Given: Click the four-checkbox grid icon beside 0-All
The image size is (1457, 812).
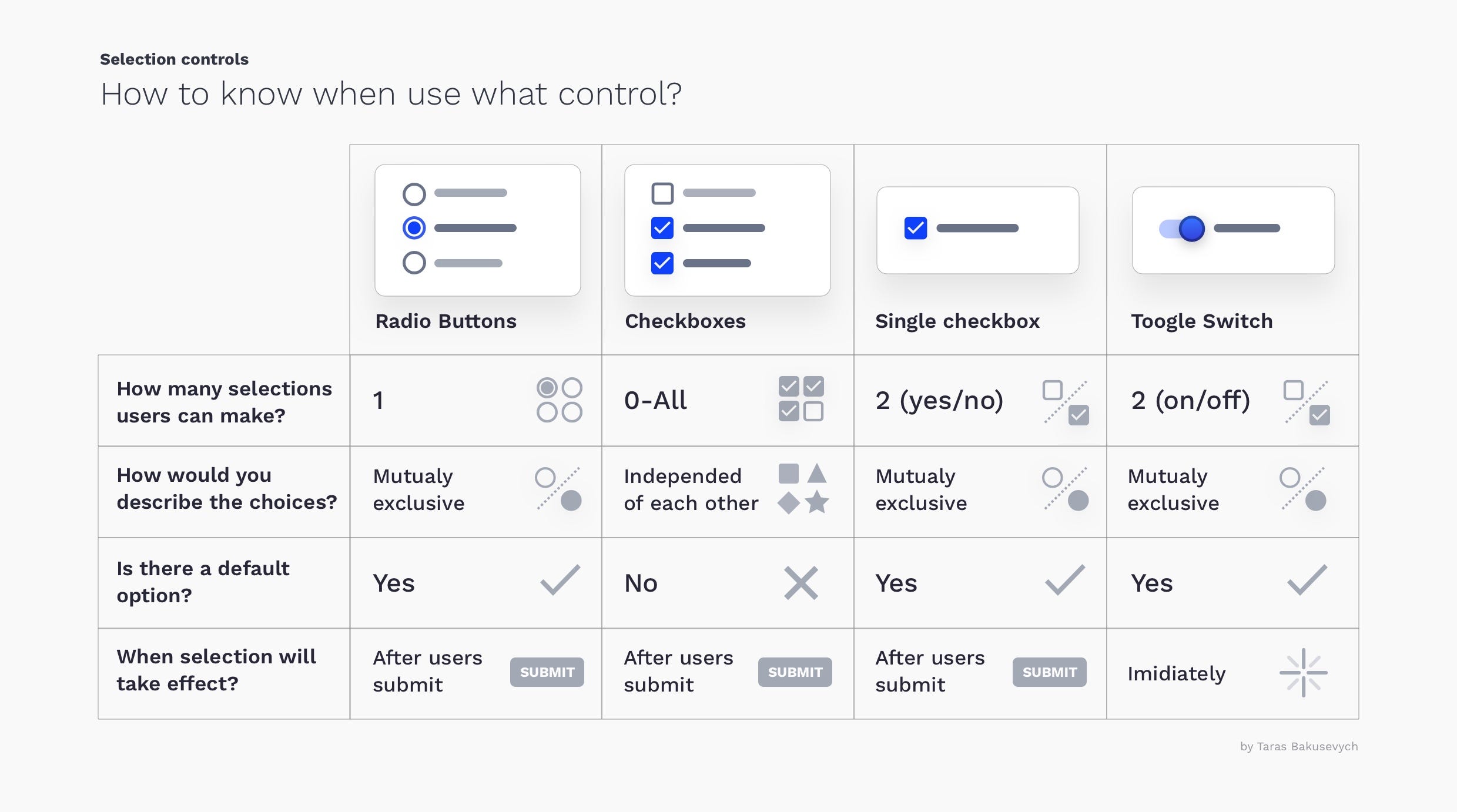Looking at the screenshot, I should coord(800,399).
